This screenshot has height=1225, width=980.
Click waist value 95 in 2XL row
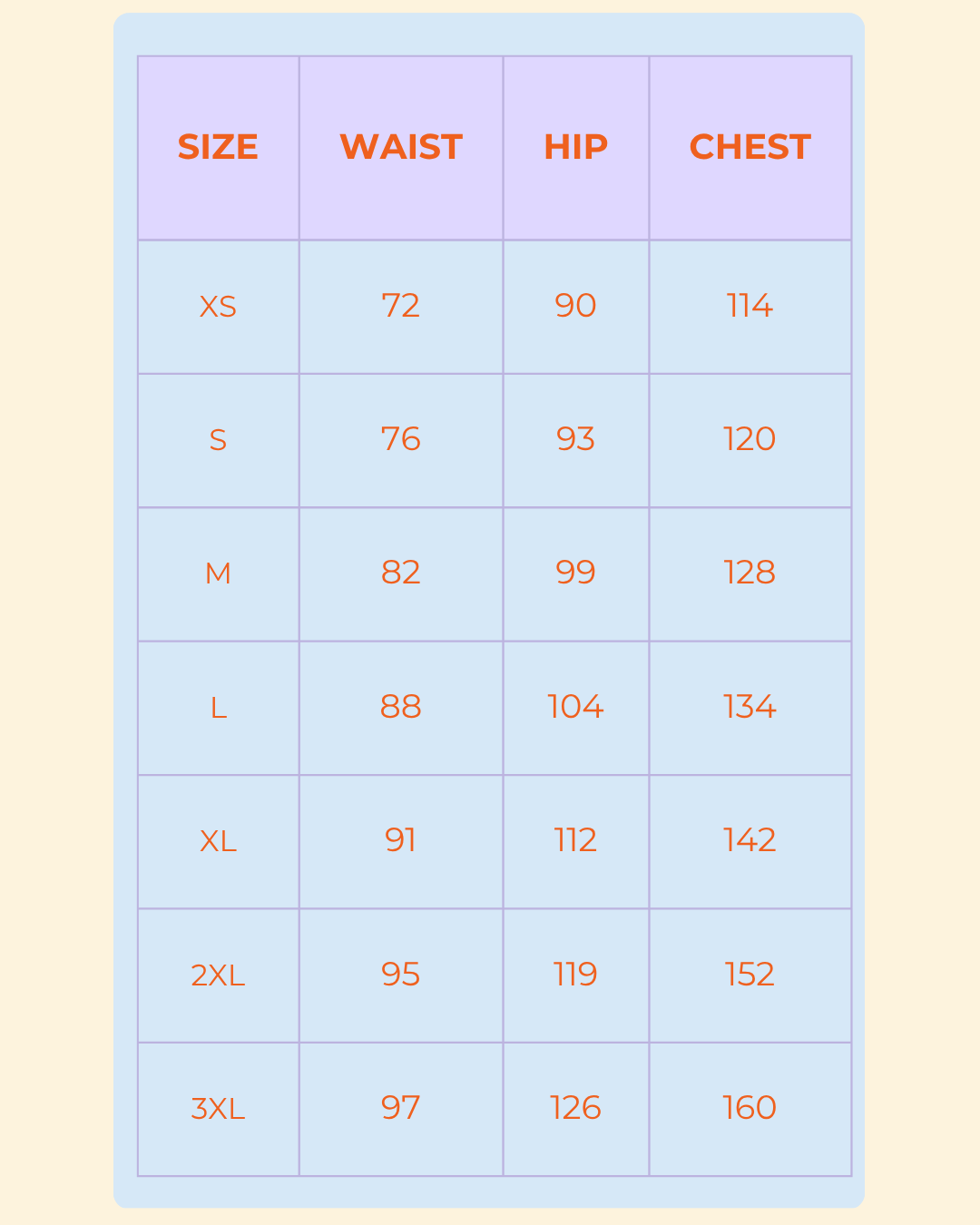[x=401, y=975]
